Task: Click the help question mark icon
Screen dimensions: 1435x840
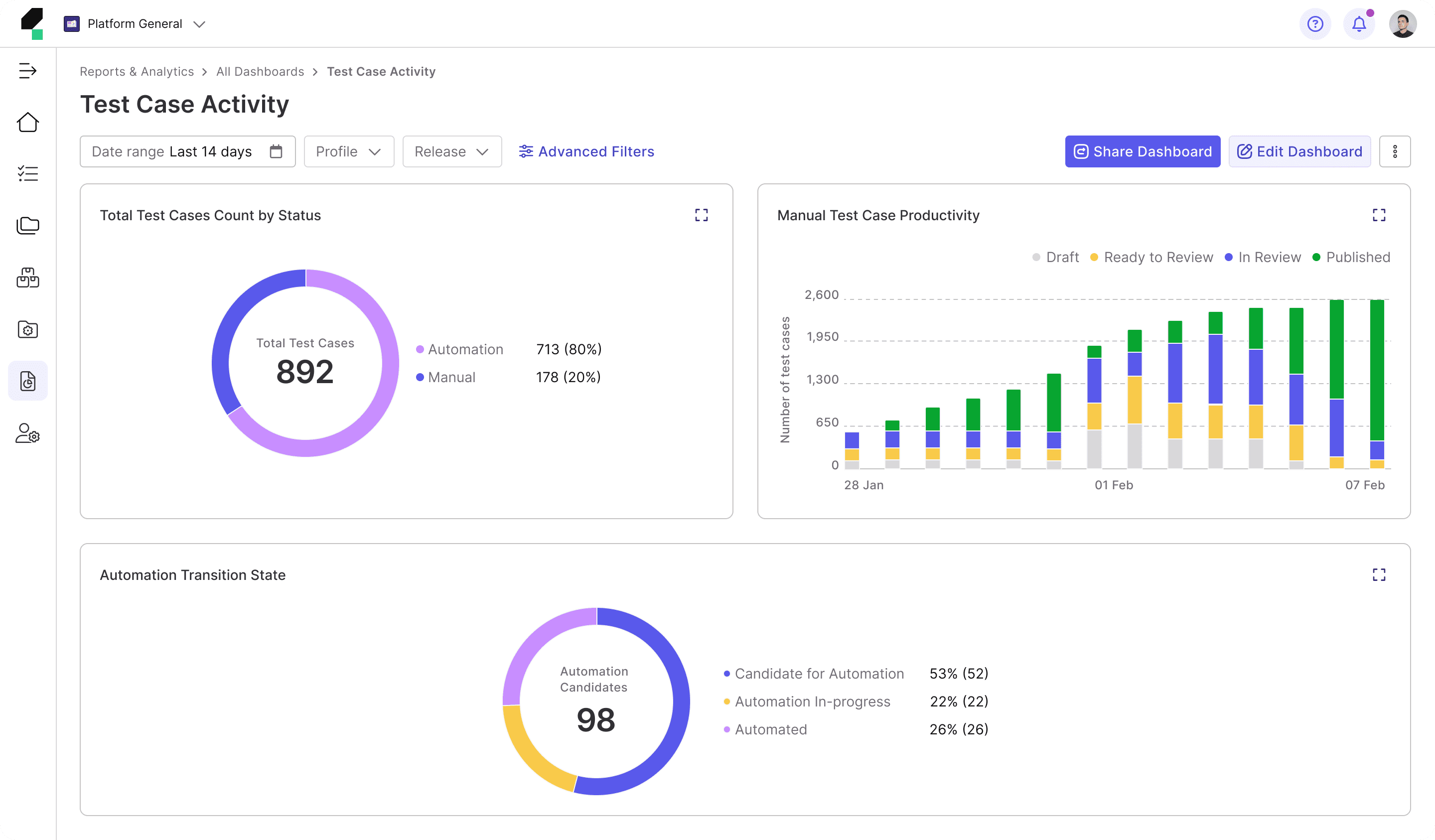Action: coord(1315,24)
